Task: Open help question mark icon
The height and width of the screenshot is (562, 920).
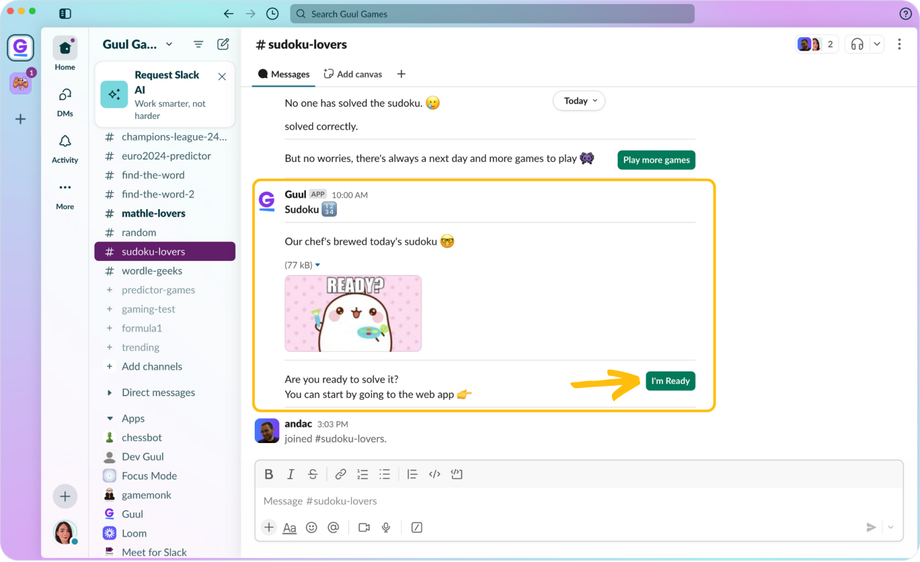Action: tap(905, 14)
